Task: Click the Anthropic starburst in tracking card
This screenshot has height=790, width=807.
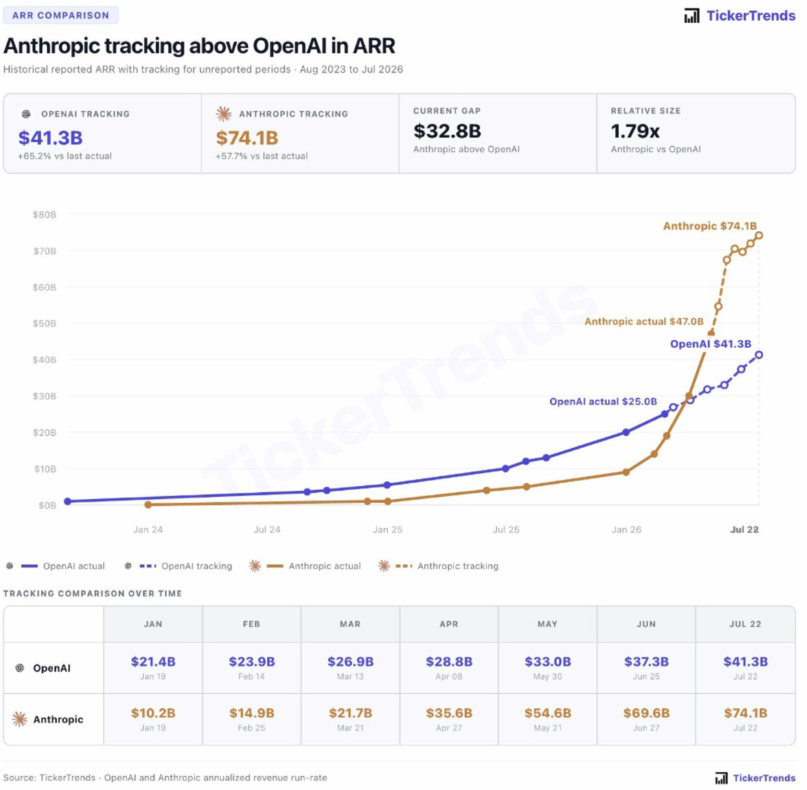Action: pyautogui.click(x=223, y=114)
